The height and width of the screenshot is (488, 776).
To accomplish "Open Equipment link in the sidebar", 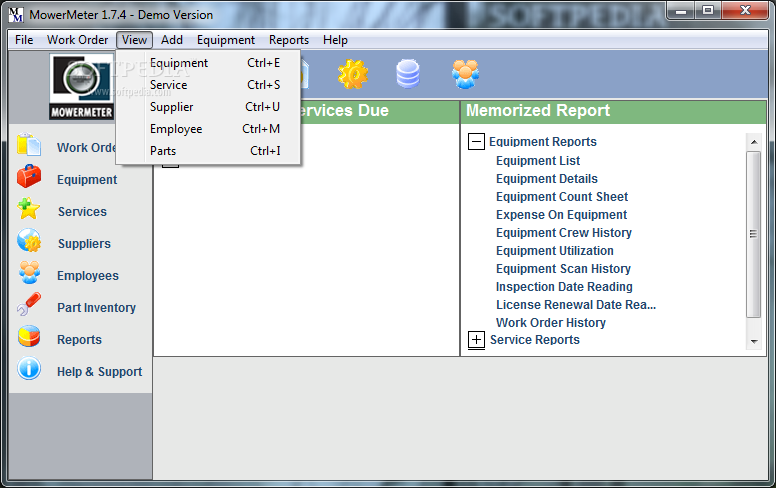I will [x=87, y=180].
